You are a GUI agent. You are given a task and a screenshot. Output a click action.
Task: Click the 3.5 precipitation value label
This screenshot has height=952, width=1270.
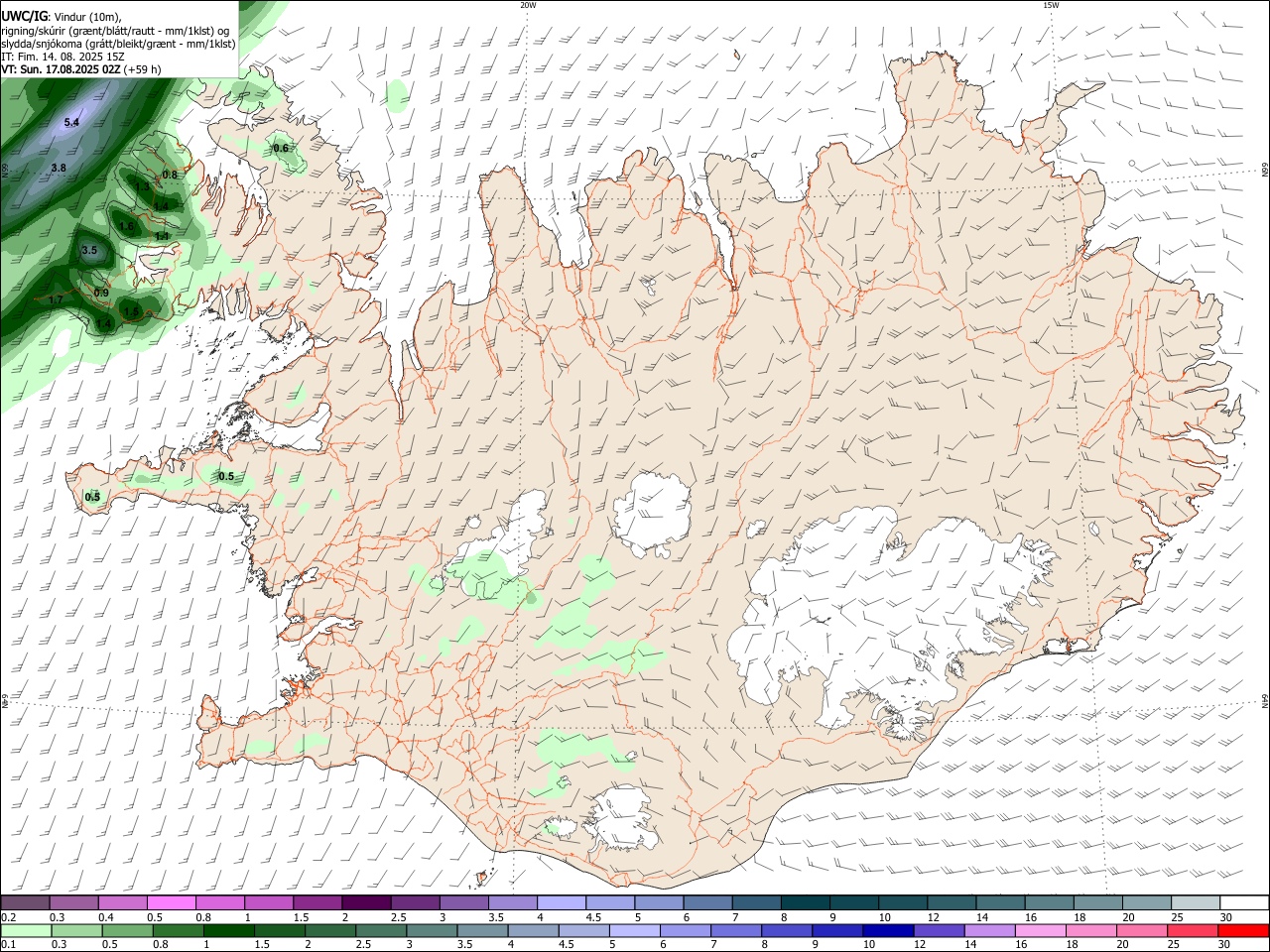89,251
